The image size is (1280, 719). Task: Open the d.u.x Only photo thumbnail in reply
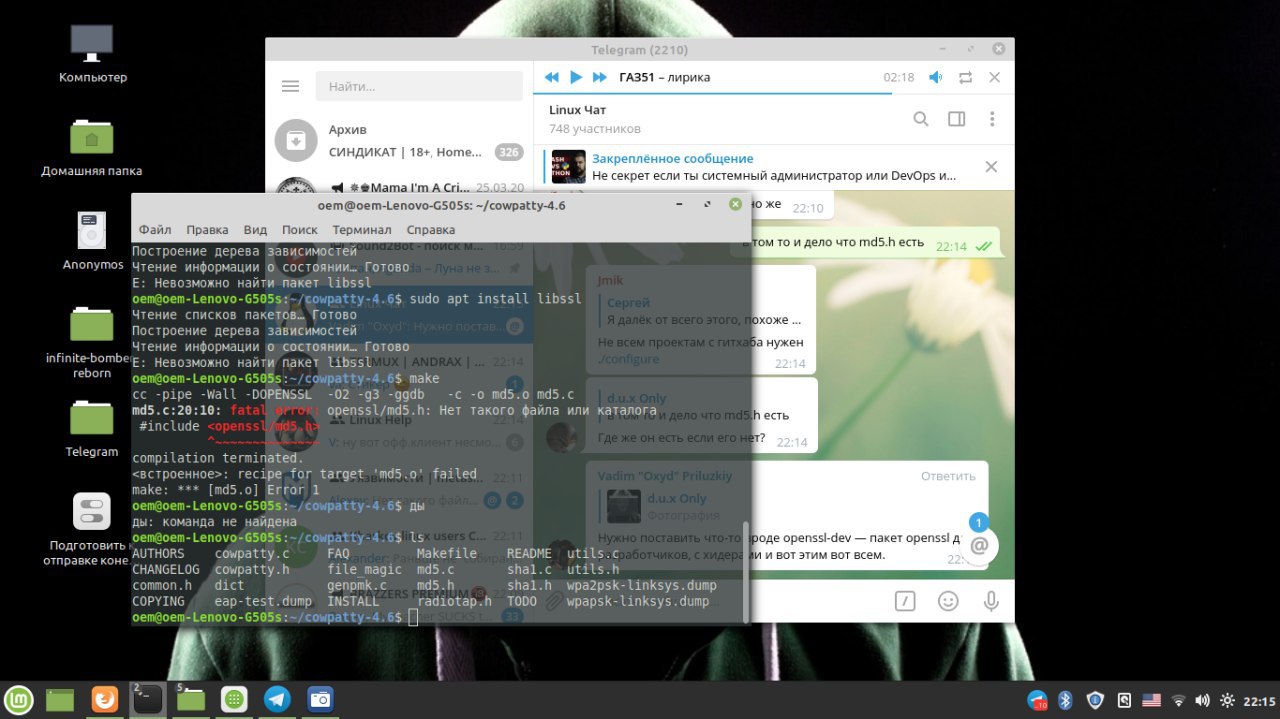coord(624,506)
